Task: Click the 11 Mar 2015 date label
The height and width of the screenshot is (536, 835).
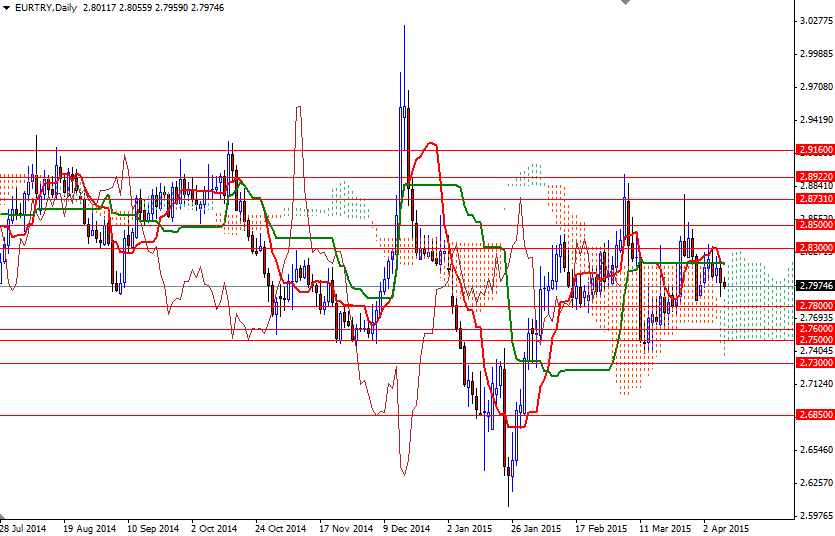Action: [665, 529]
